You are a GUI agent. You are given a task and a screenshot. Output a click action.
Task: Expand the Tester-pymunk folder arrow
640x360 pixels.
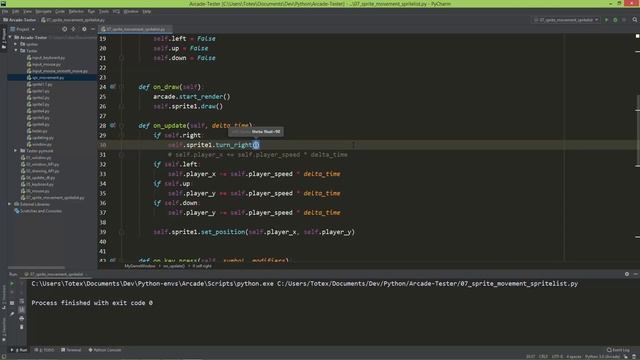pyautogui.click(x=16, y=151)
